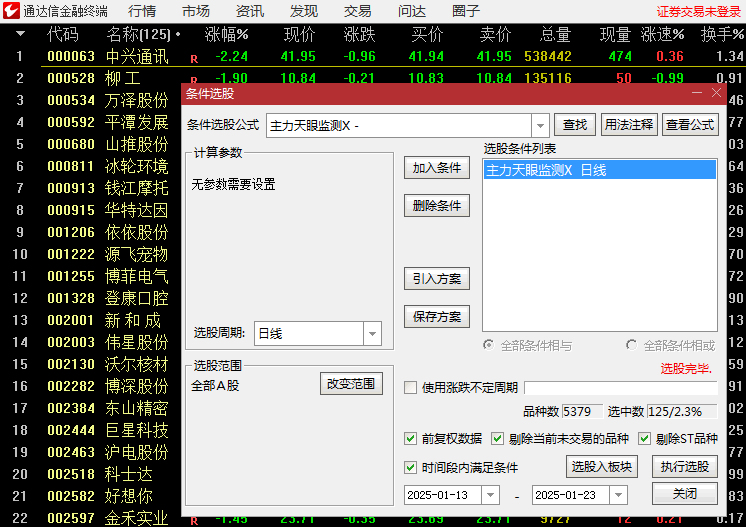The width and height of the screenshot is (746, 527).
Task: Open the 市场 menu
Action: [x=196, y=11]
